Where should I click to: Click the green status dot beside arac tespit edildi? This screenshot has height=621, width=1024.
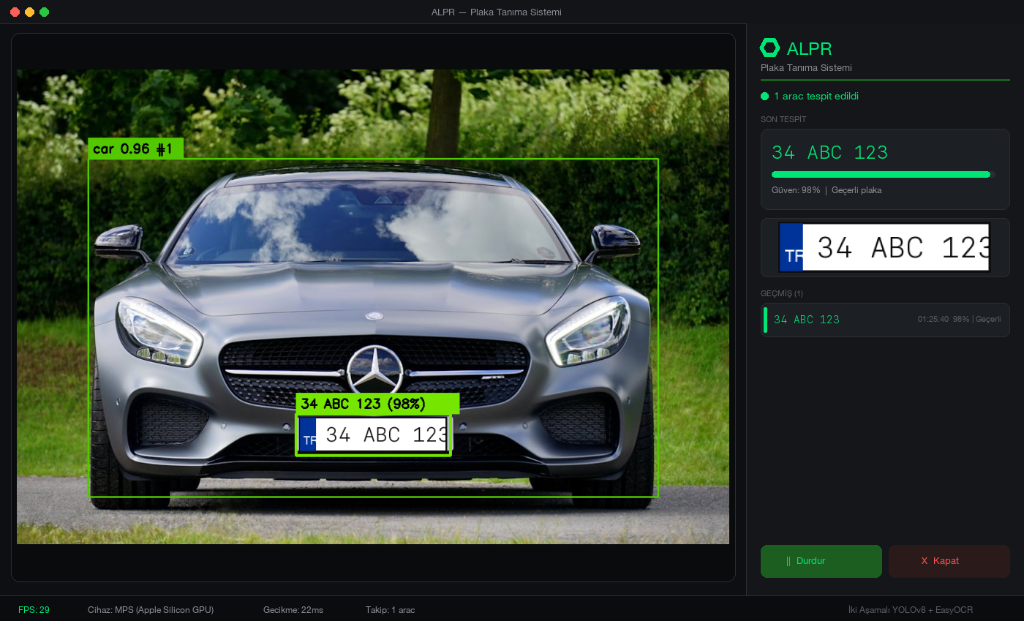(x=765, y=96)
